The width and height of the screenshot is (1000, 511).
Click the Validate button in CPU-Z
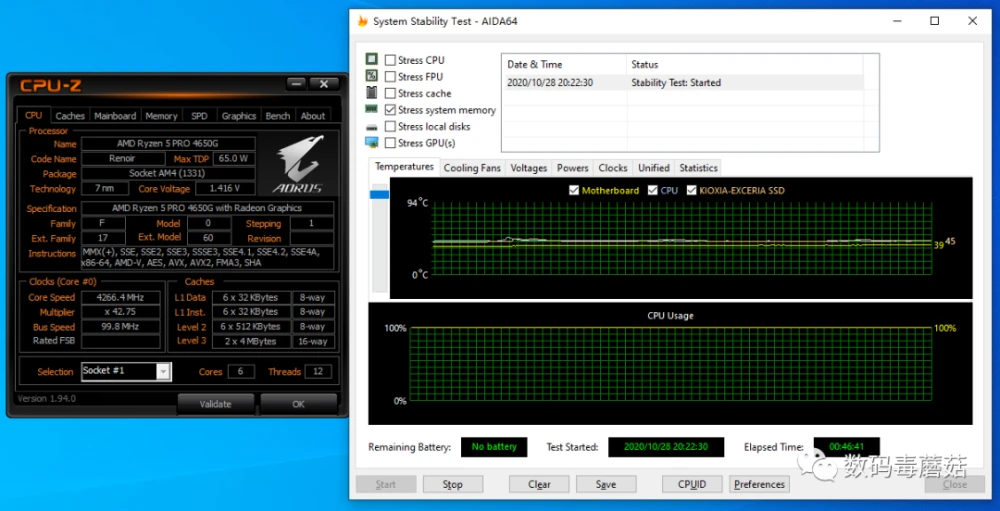click(215, 404)
